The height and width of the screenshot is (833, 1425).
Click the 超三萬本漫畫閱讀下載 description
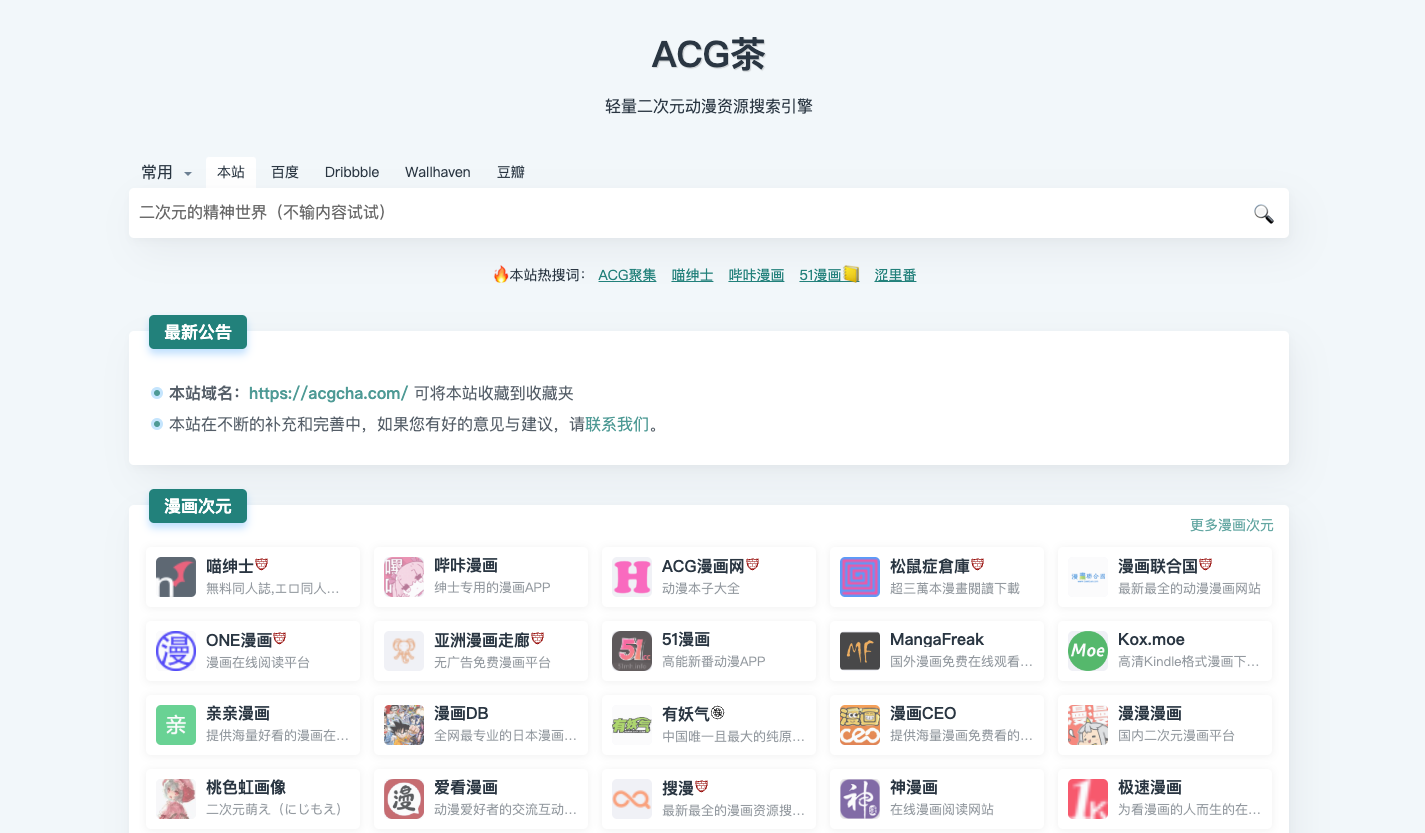(955, 588)
